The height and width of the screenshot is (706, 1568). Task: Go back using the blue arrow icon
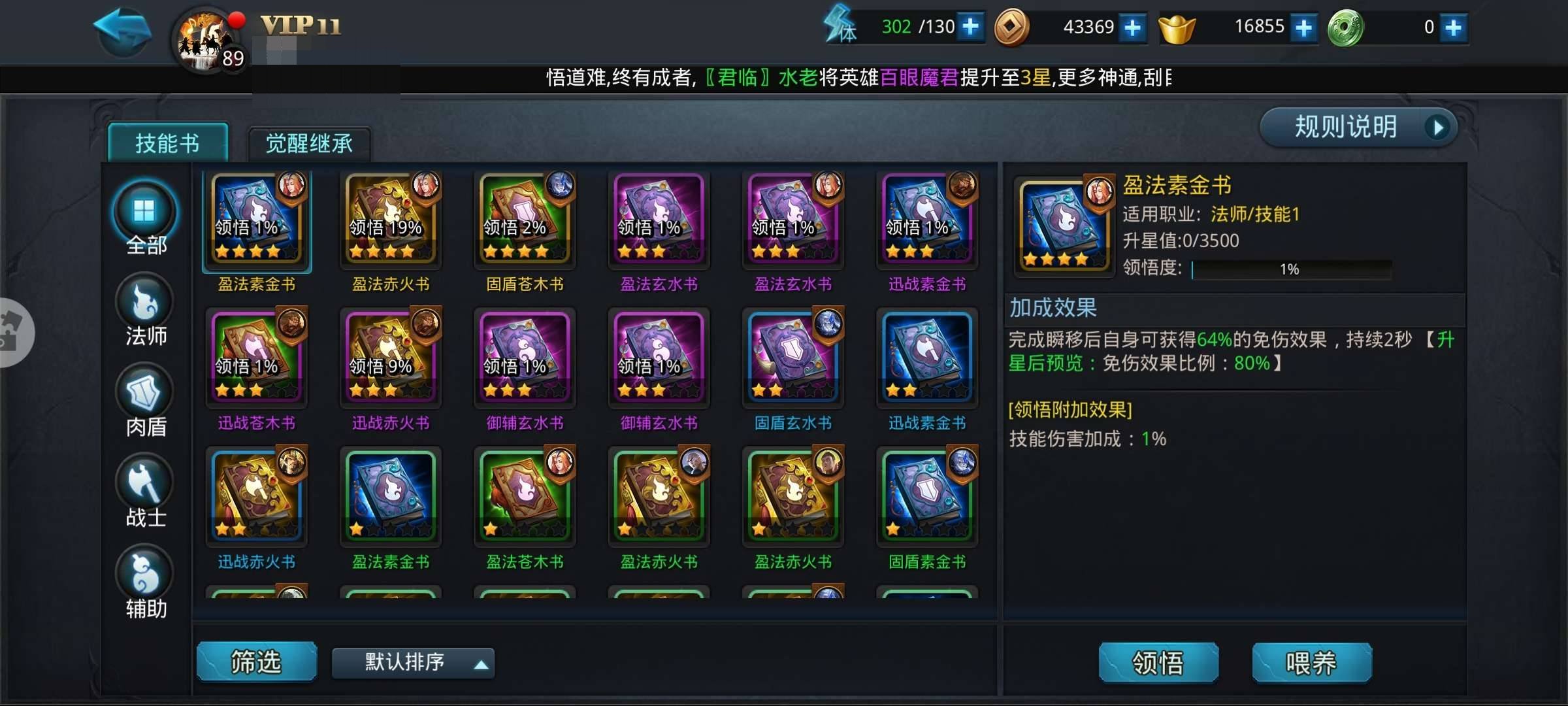point(123,31)
